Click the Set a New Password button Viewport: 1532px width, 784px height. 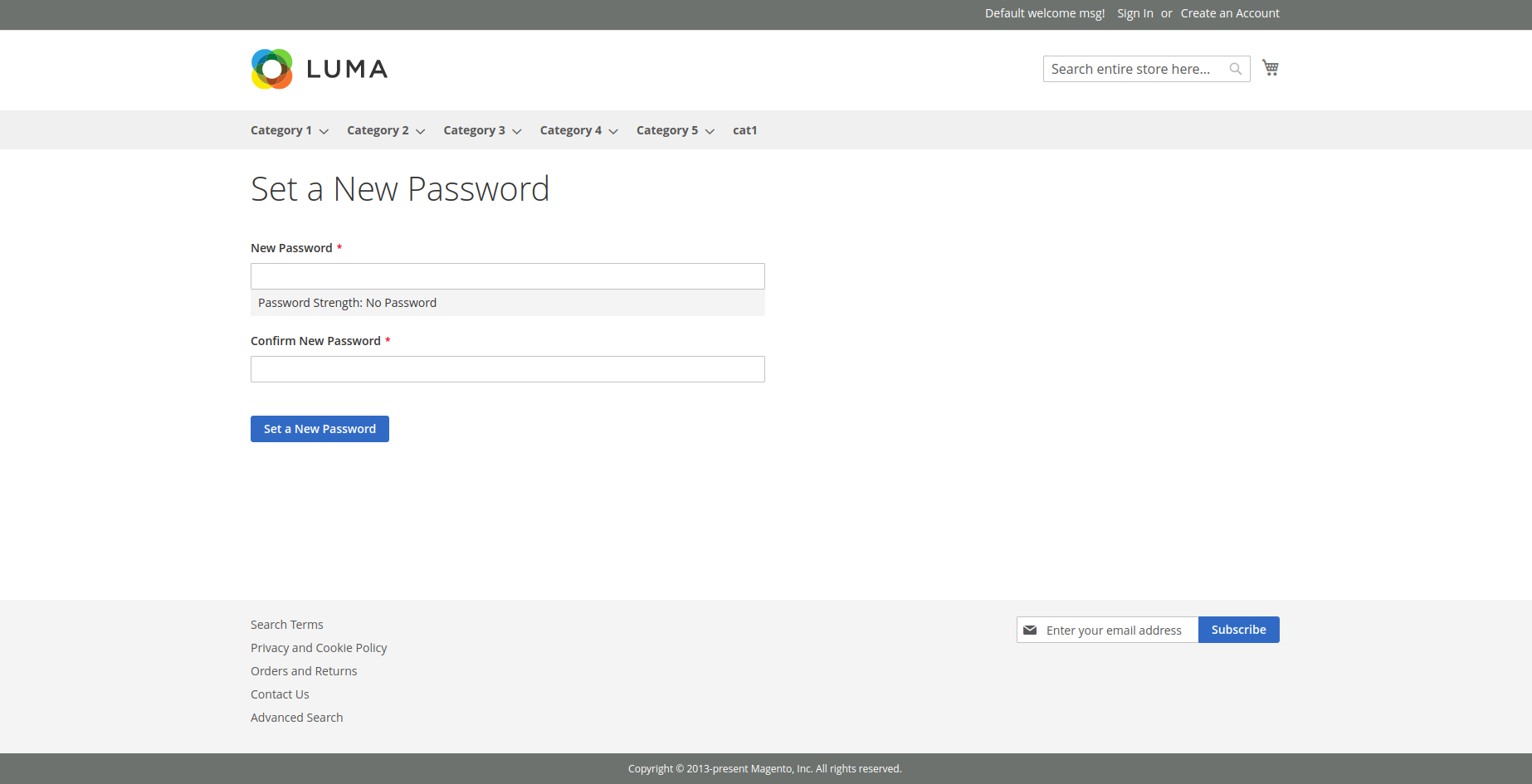320,428
